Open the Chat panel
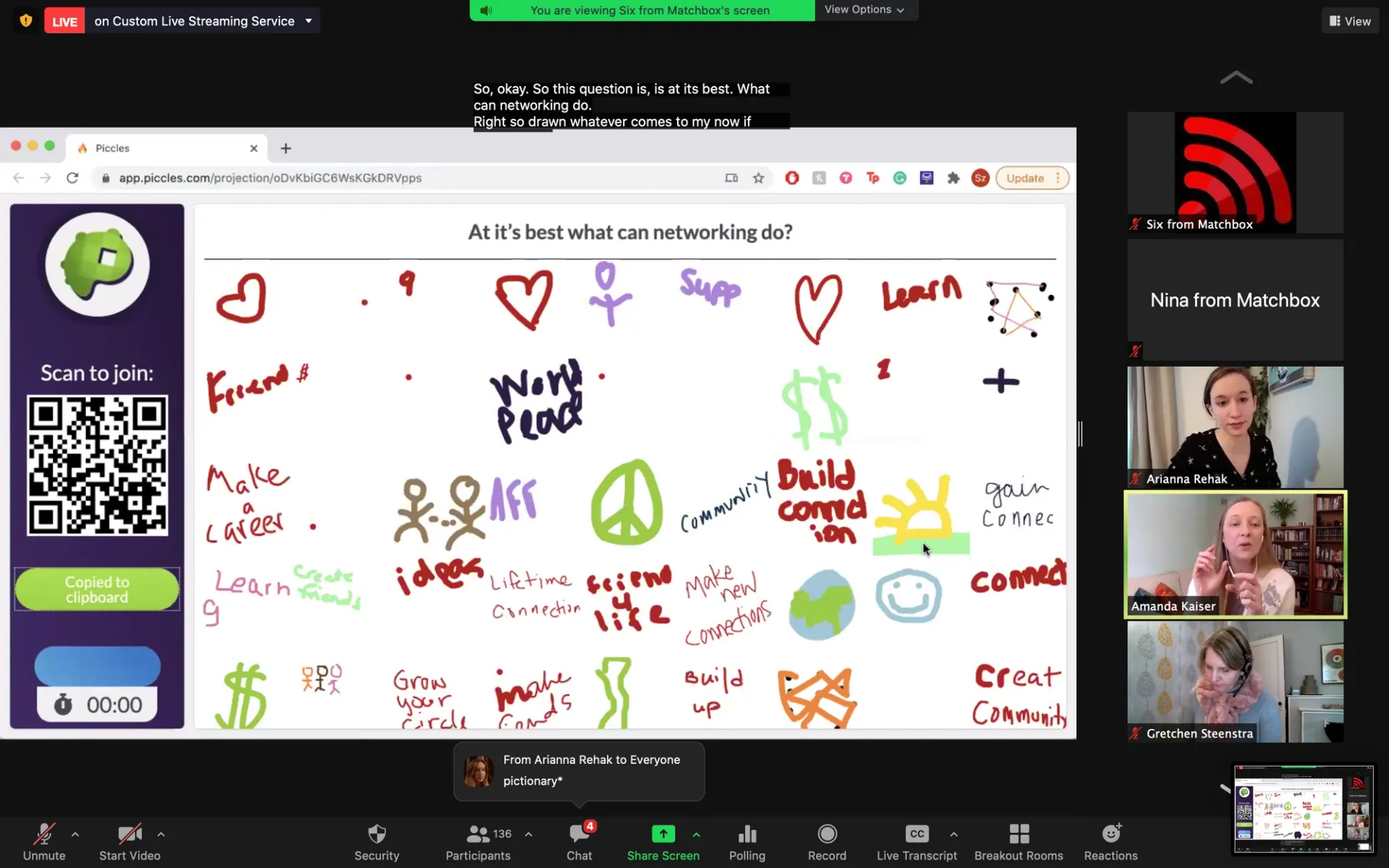Image resolution: width=1389 pixels, height=868 pixels. [579, 835]
